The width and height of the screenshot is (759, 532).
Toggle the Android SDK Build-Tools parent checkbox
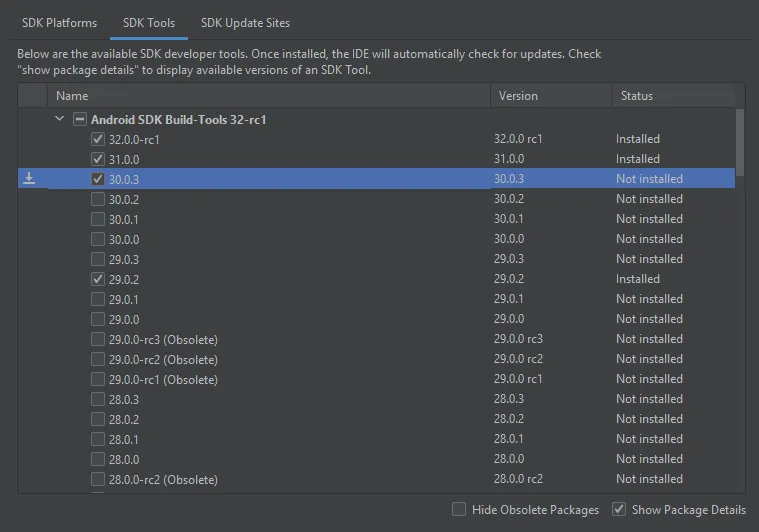point(80,119)
